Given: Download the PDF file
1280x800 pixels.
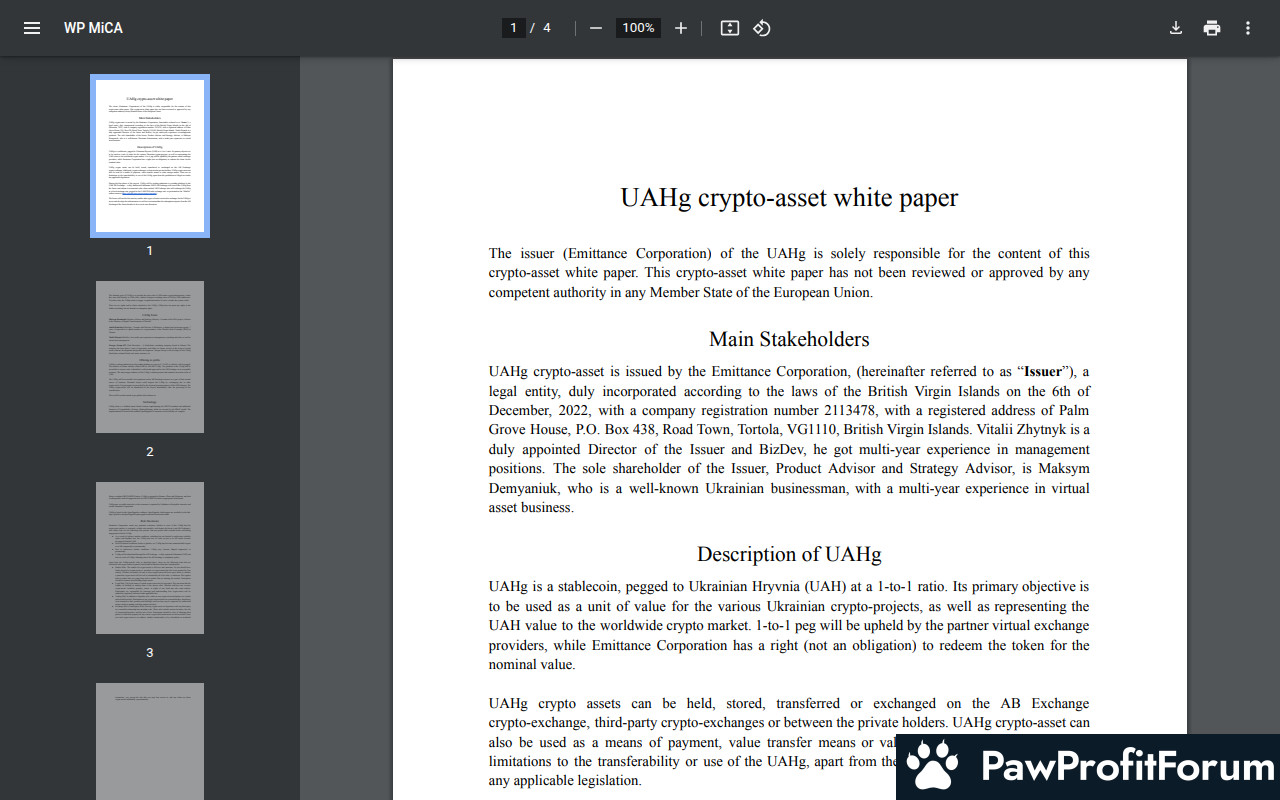Looking at the screenshot, I should (x=1176, y=28).
